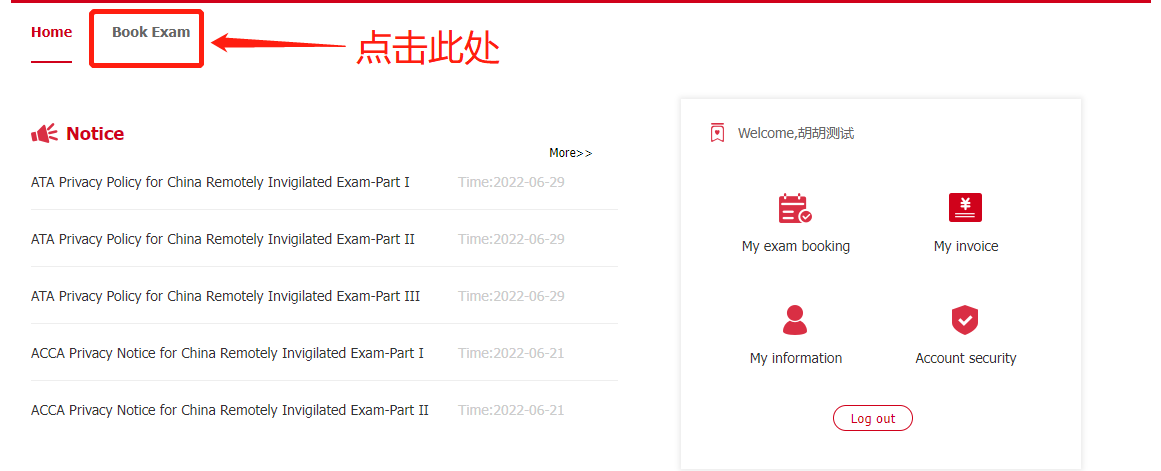
Task: Open the Account security shield icon
Action: click(x=965, y=320)
